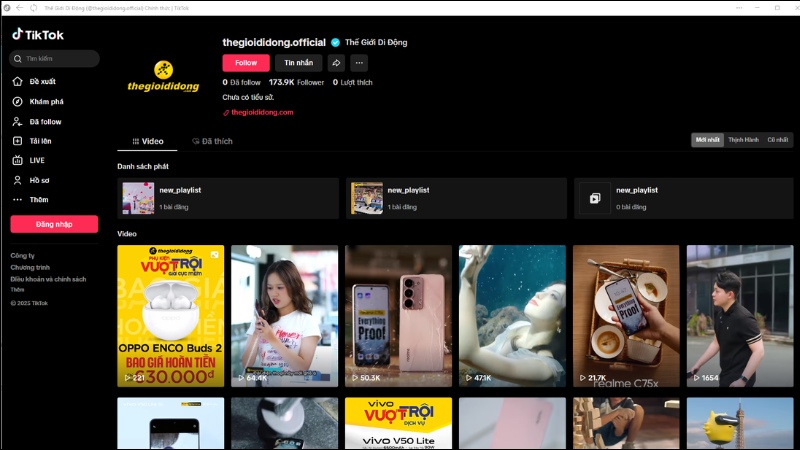
Task: Click browser back arrow
Action: point(19,8)
